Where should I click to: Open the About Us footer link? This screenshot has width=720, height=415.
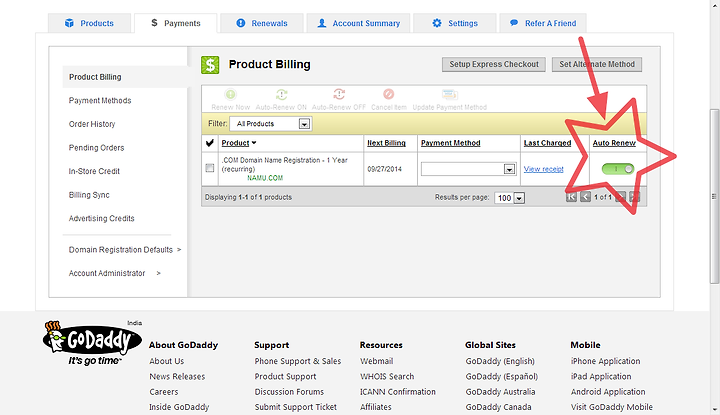click(x=167, y=361)
